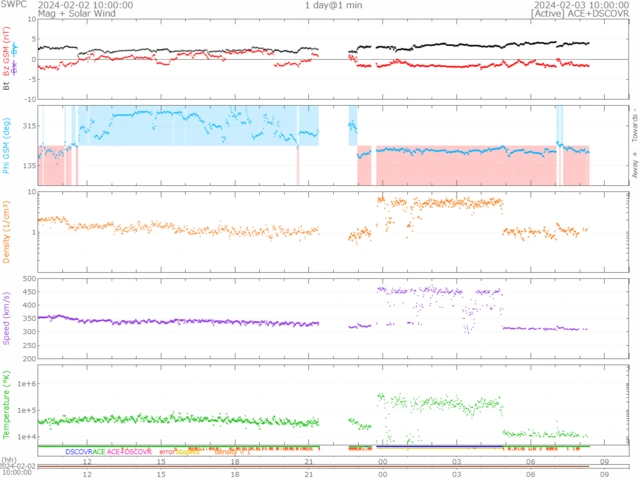Click the ACE legend entry at the bottom
The width and height of the screenshot is (640, 478).
tap(103, 452)
